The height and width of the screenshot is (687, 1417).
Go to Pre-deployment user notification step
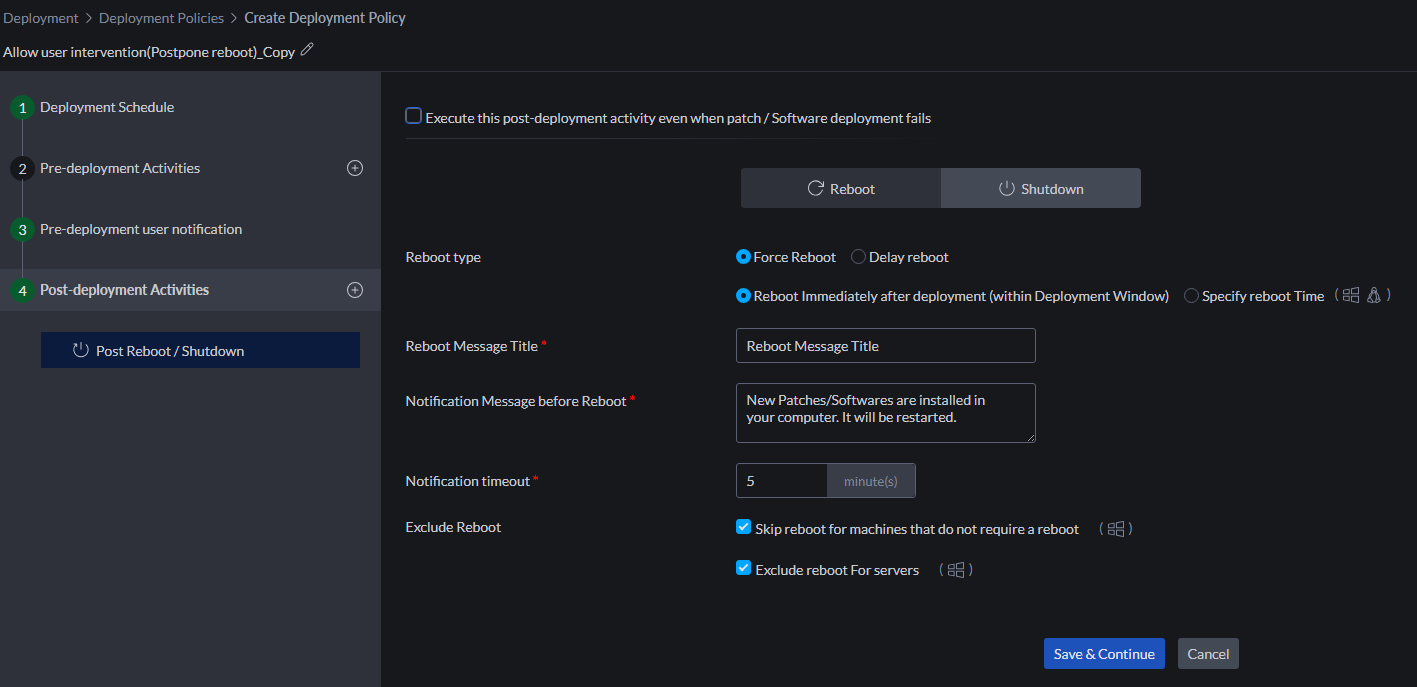coord(140,229)
